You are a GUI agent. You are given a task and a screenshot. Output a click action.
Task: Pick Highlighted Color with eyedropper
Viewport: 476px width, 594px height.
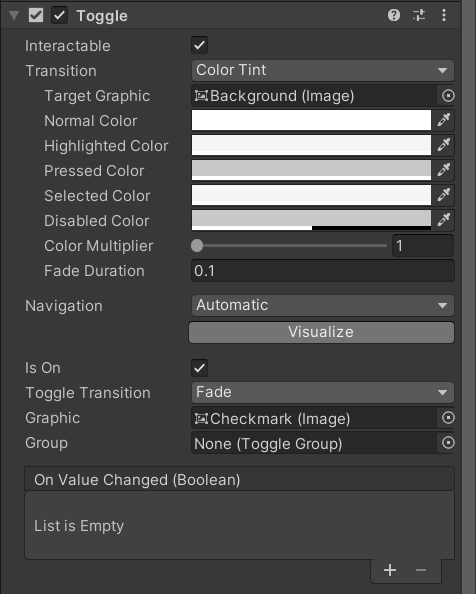(444, 145)
